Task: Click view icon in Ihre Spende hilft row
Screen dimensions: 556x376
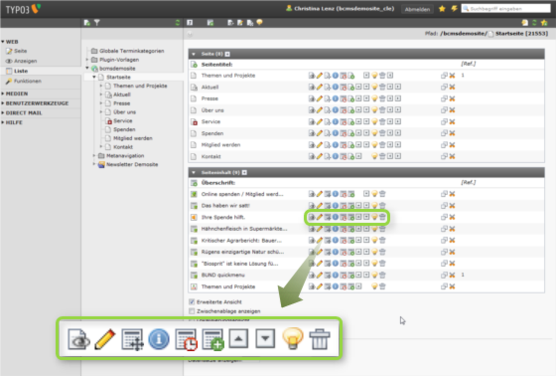Action: pyautogui.click(x=312, y=217)
